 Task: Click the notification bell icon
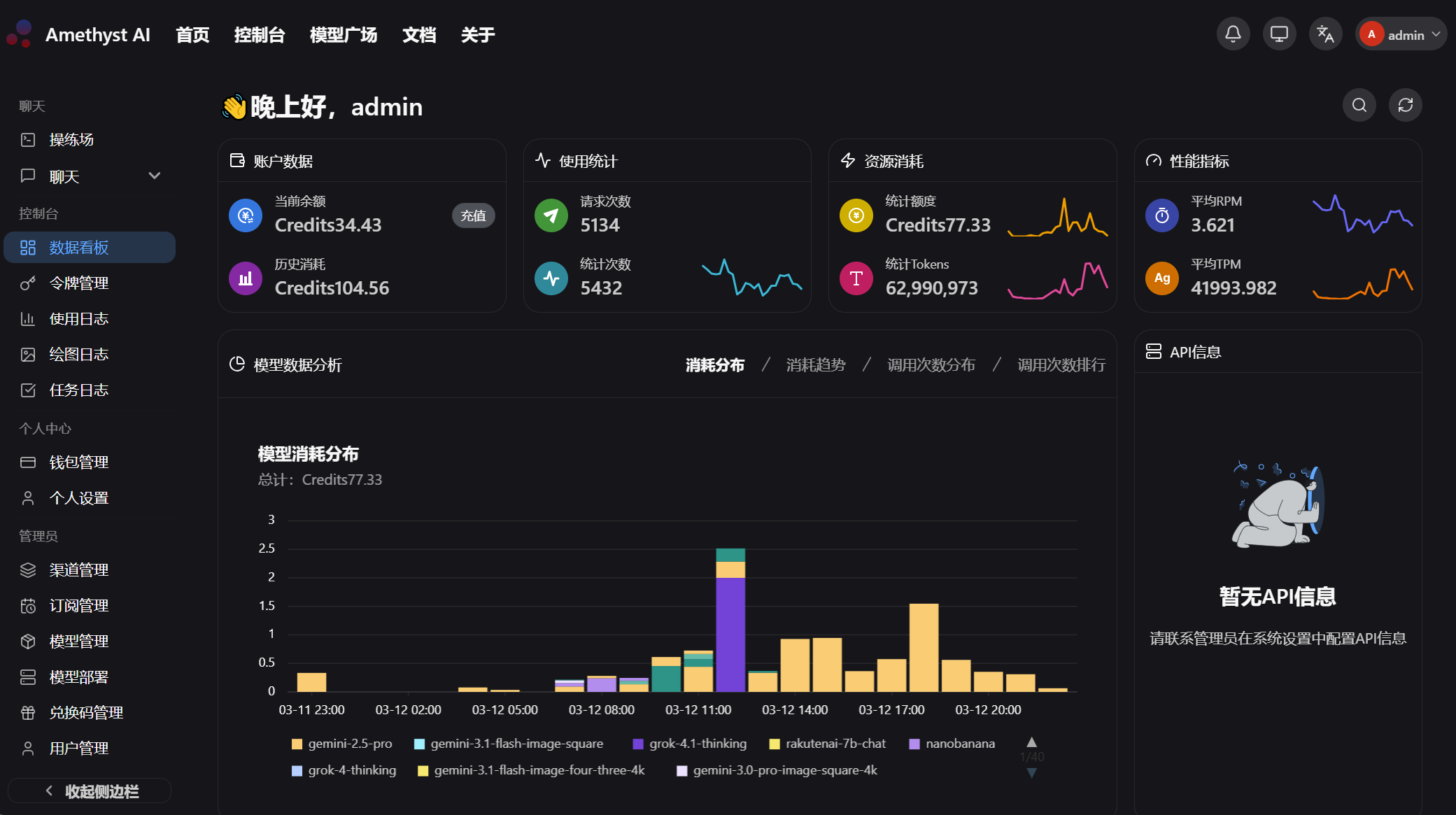(x=1233, y=34)
